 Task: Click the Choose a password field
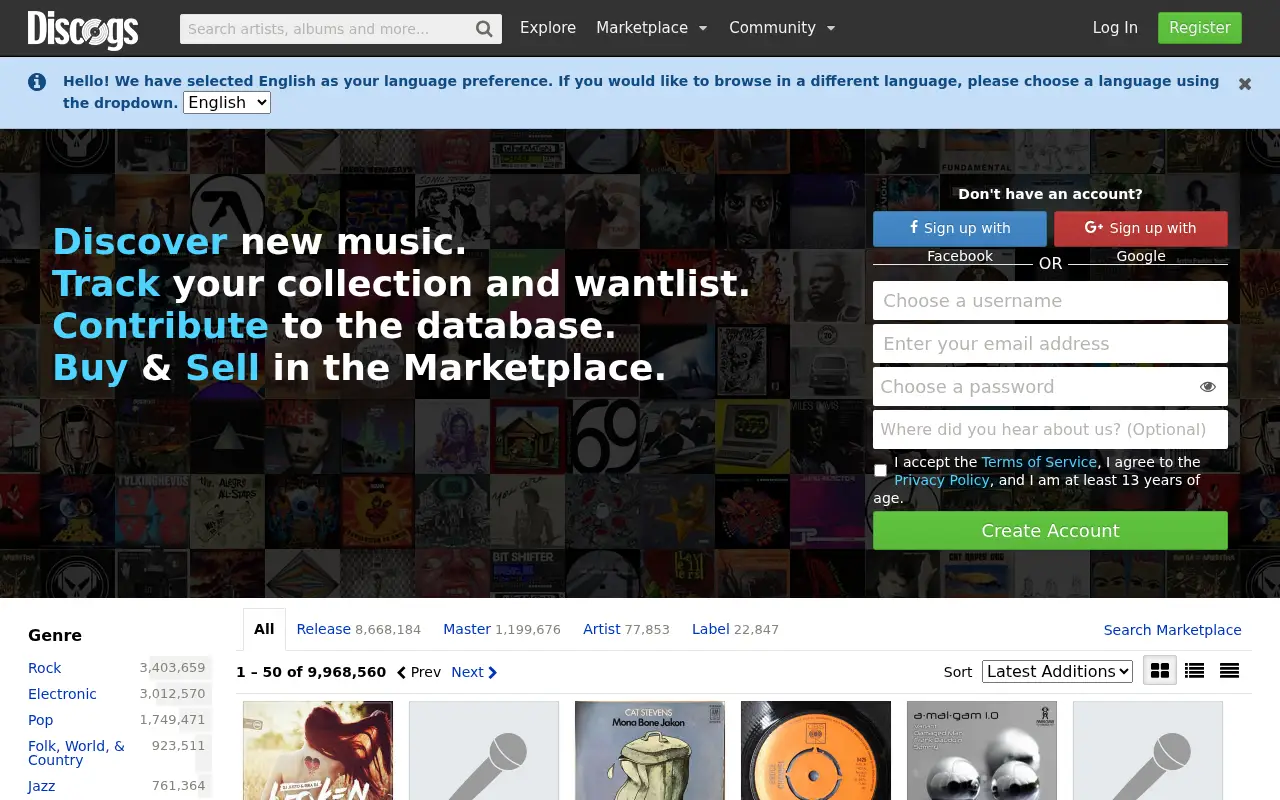[1050, 387]
